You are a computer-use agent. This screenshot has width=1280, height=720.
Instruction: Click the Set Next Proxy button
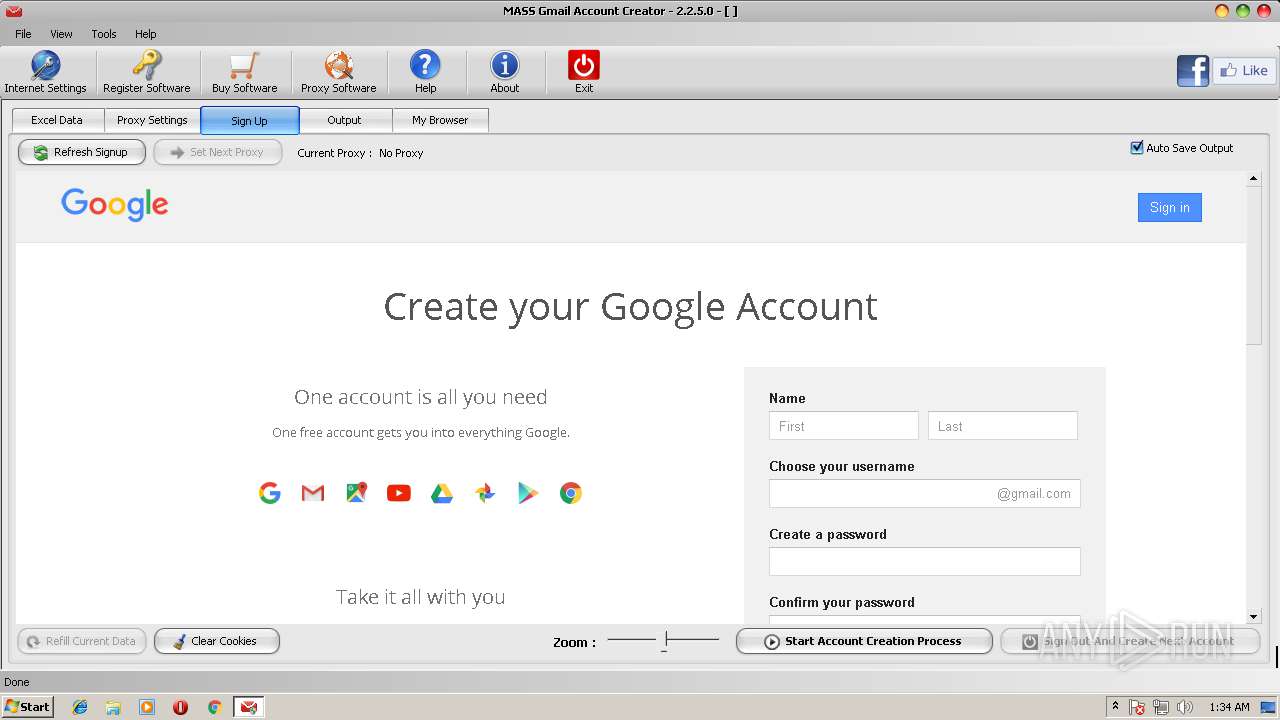click(x=218, y=152)
